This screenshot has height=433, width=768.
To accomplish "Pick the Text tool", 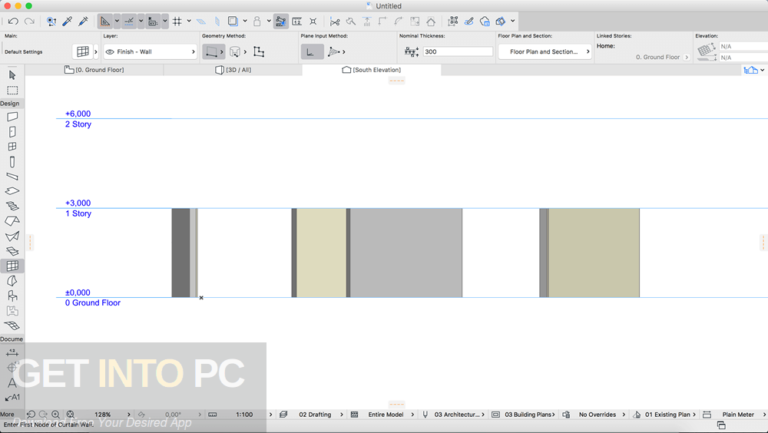I will [x=12, y=383].
